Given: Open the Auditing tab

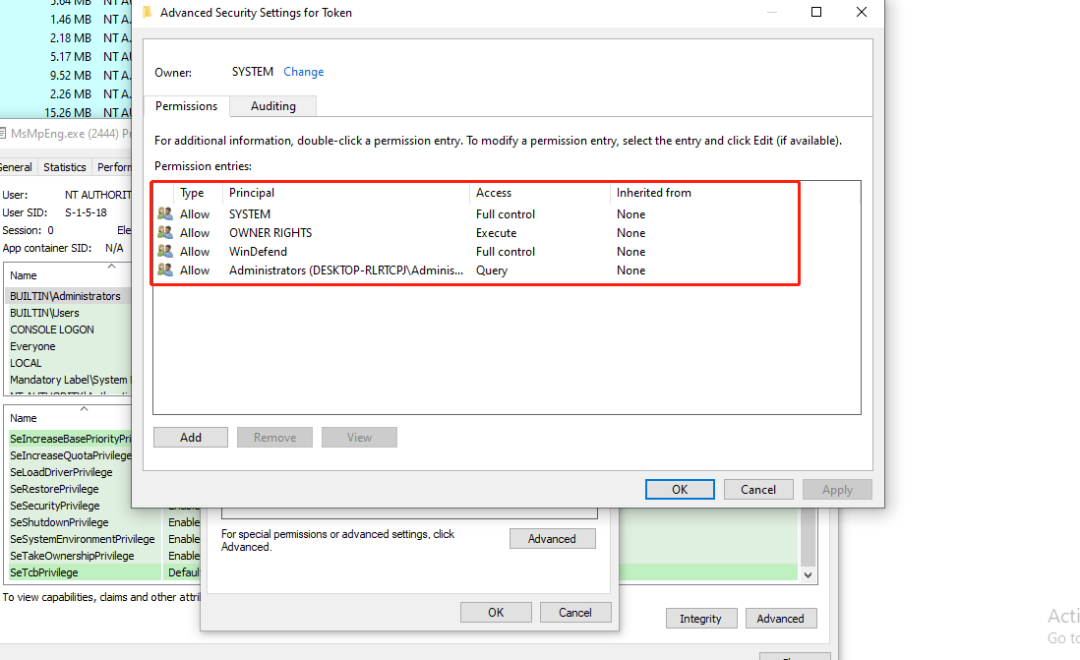Looking at the screenshot, I should [273, 106].
